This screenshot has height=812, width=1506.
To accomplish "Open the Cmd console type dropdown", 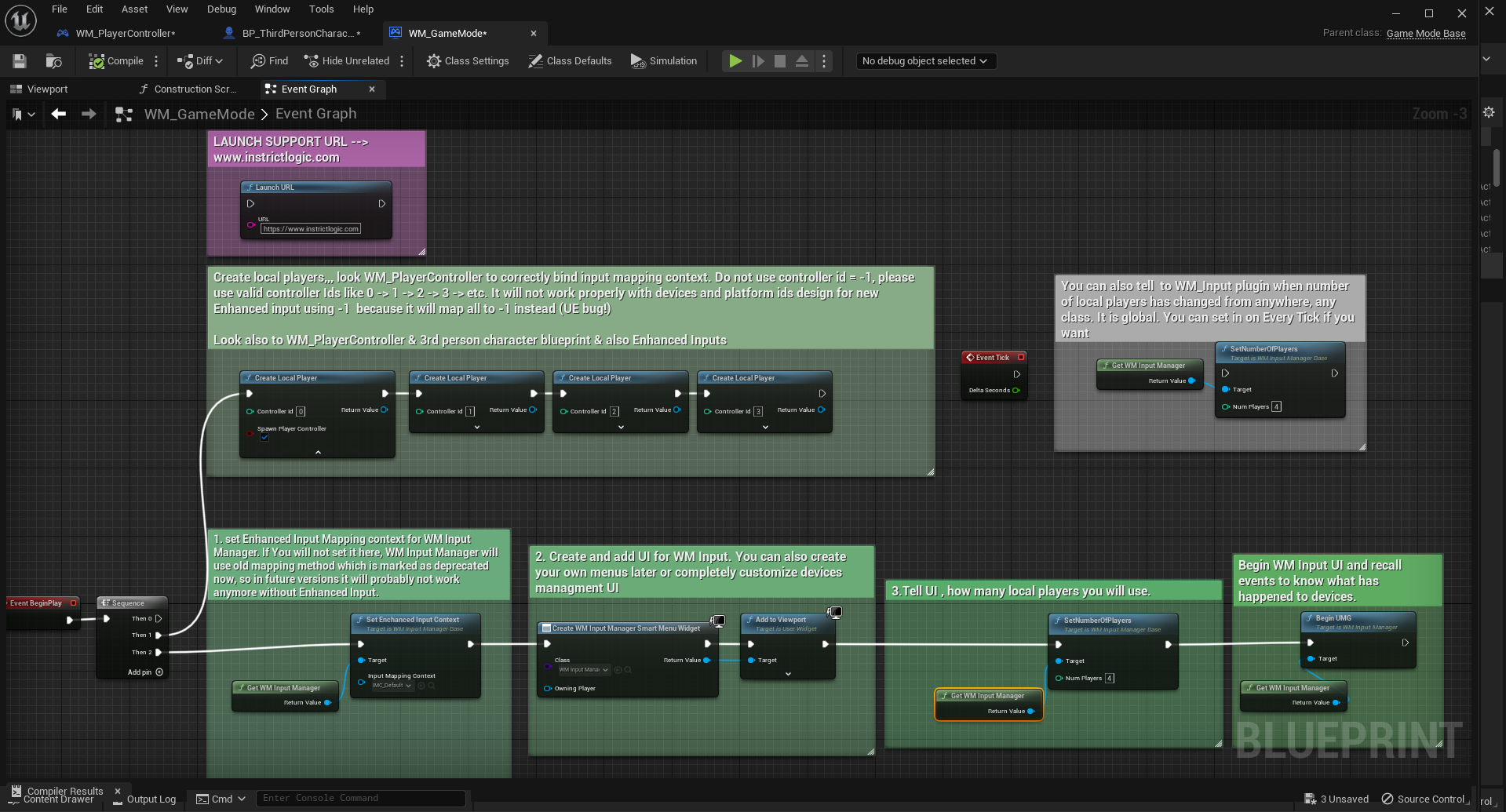I will coord(221,799).
